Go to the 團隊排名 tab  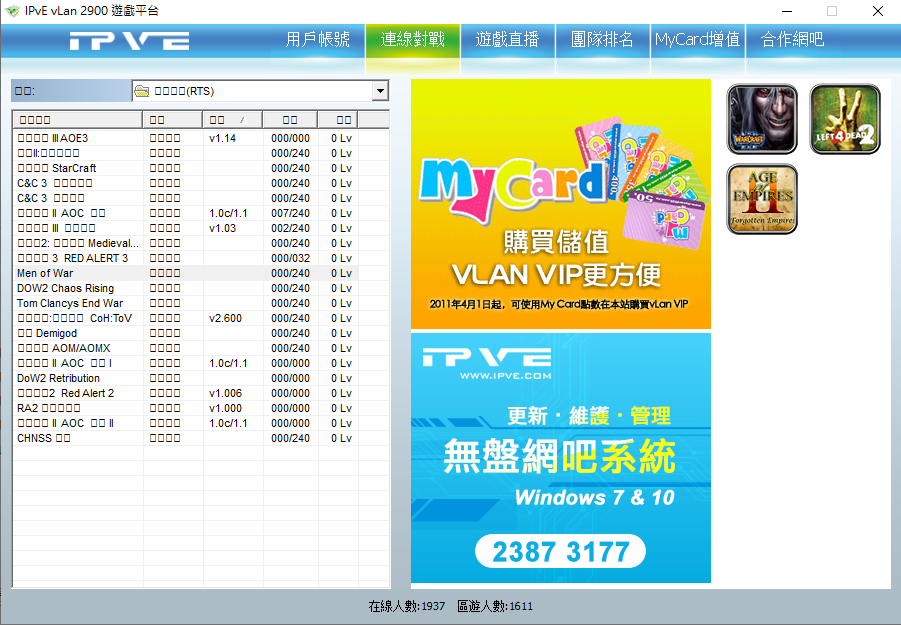point(602,40)
